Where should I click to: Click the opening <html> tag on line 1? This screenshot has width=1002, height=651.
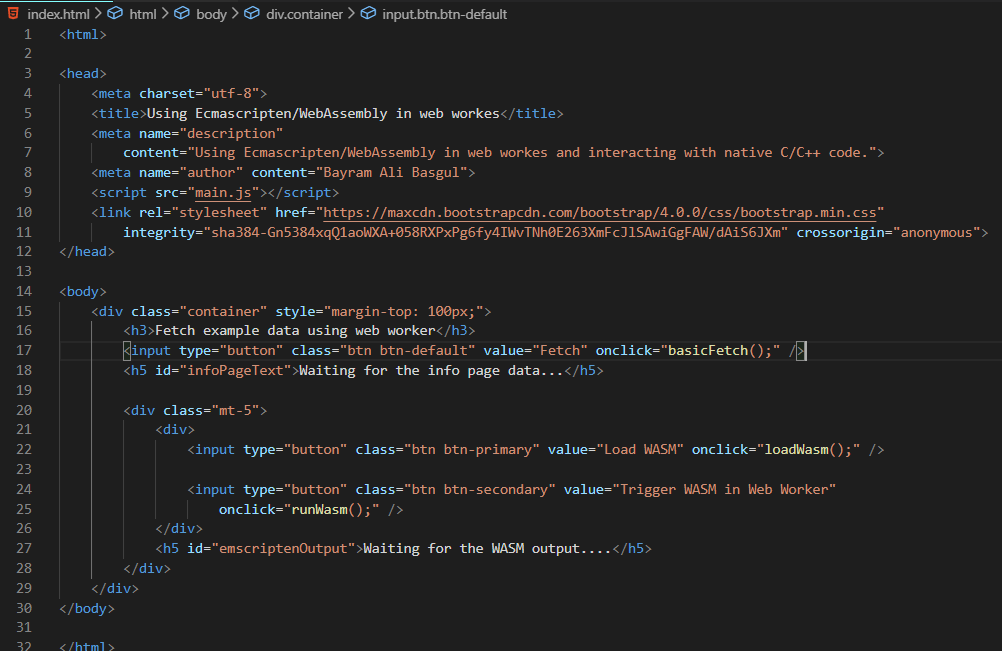[x=83, y=34]
